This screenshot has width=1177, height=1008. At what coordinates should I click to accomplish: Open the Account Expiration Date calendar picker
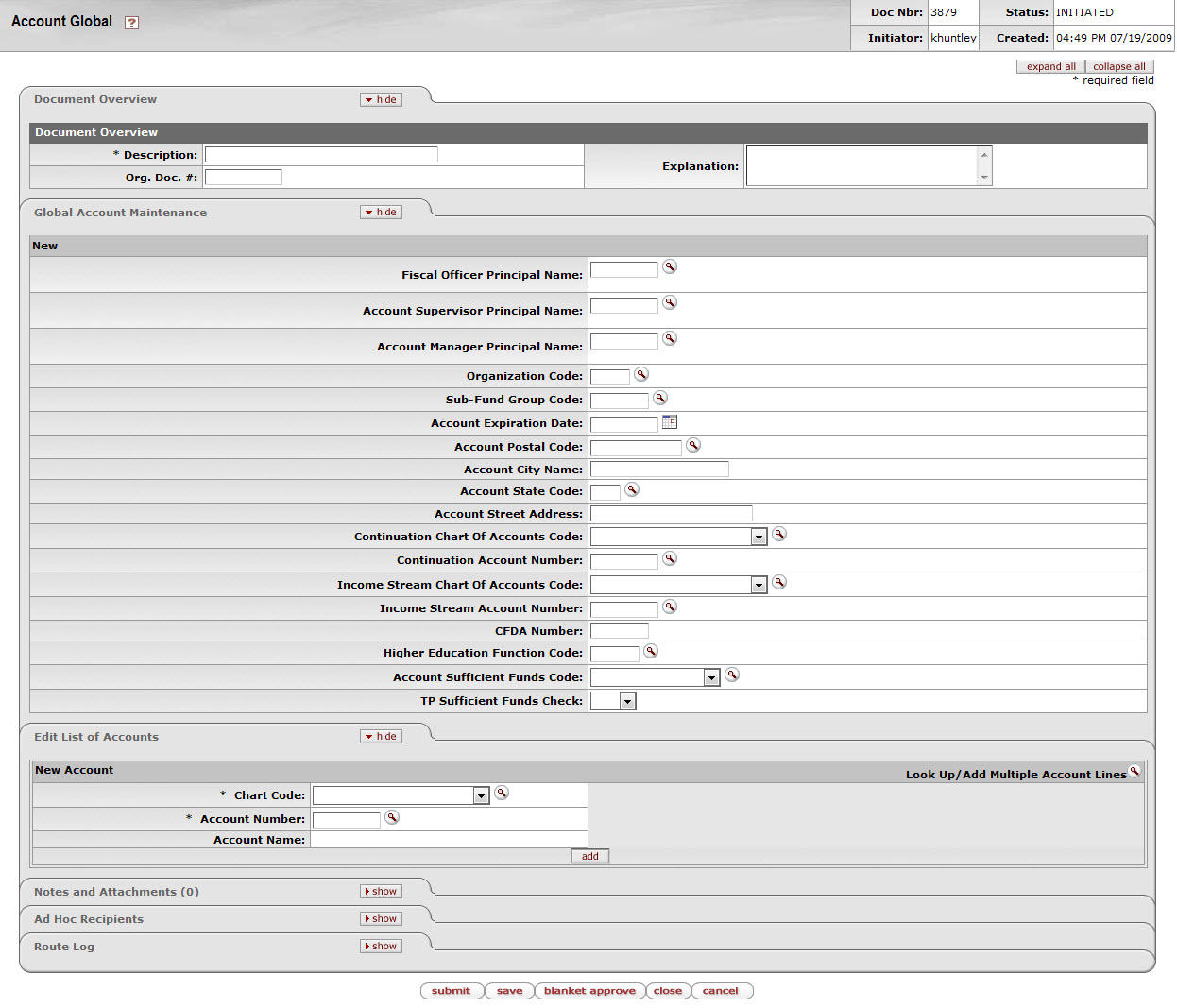pos(670,422)
